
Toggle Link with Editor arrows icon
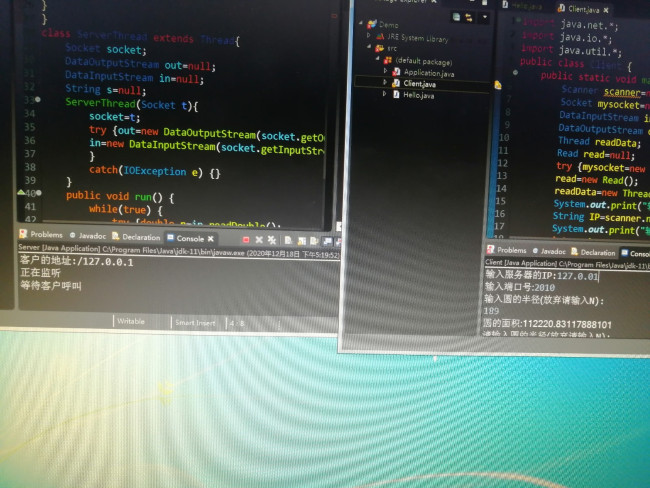(469, 17)
